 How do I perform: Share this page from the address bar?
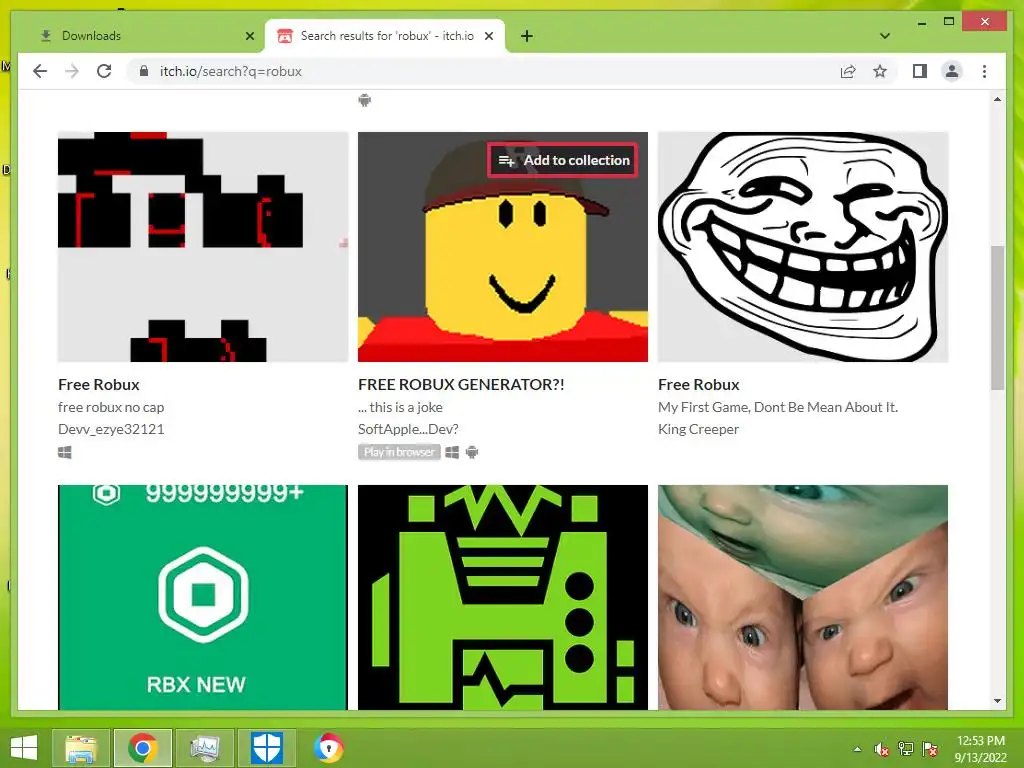pos(848,71)
